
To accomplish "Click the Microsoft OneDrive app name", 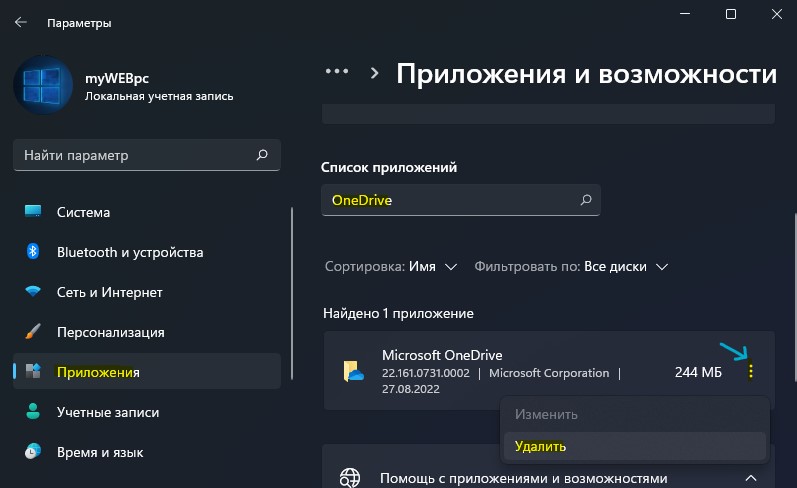I will pyautogui.click(x=442, y=355).
